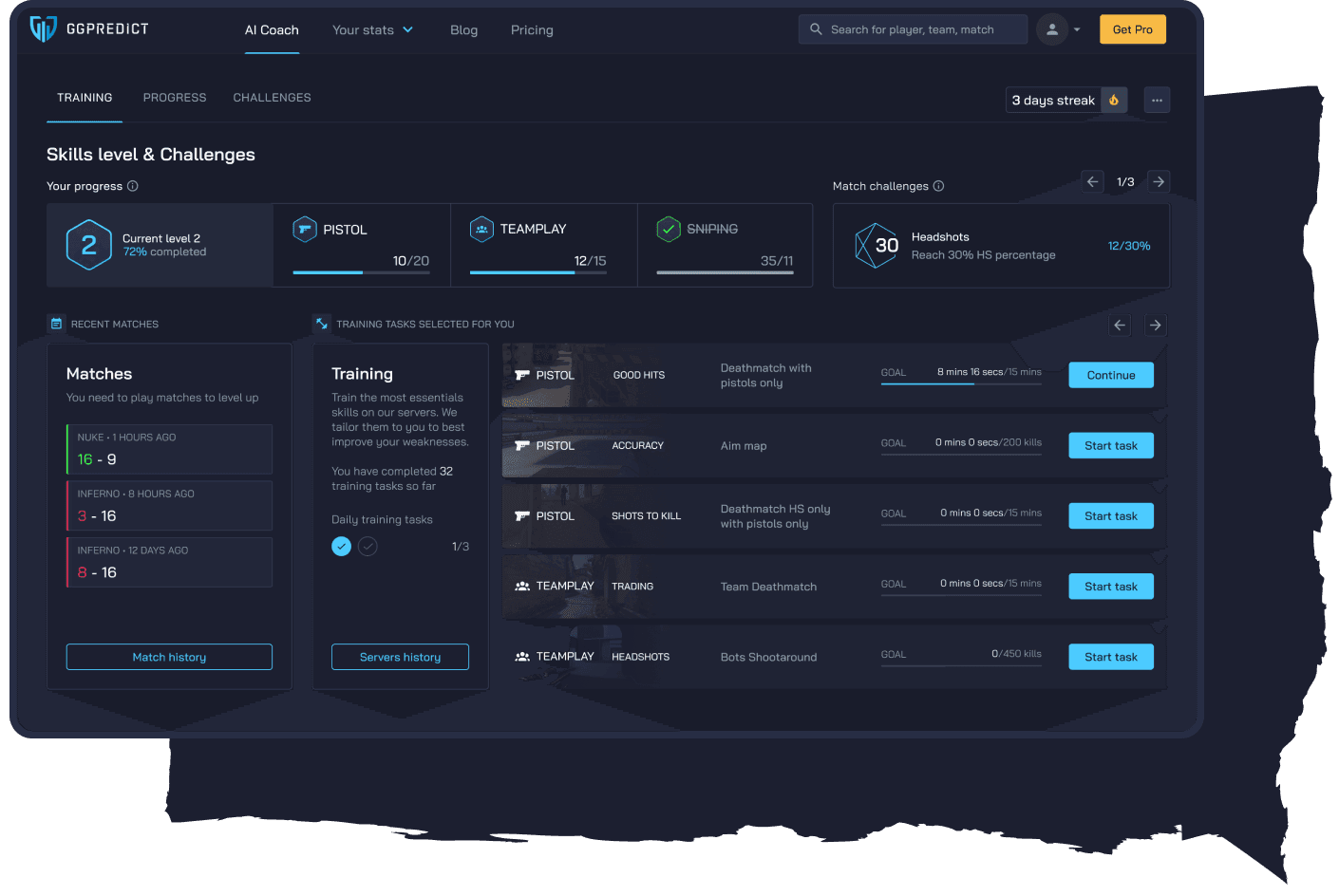Open the Recent Matches calendar icon
Screen dimensions: 1339x896
(56, 323)
